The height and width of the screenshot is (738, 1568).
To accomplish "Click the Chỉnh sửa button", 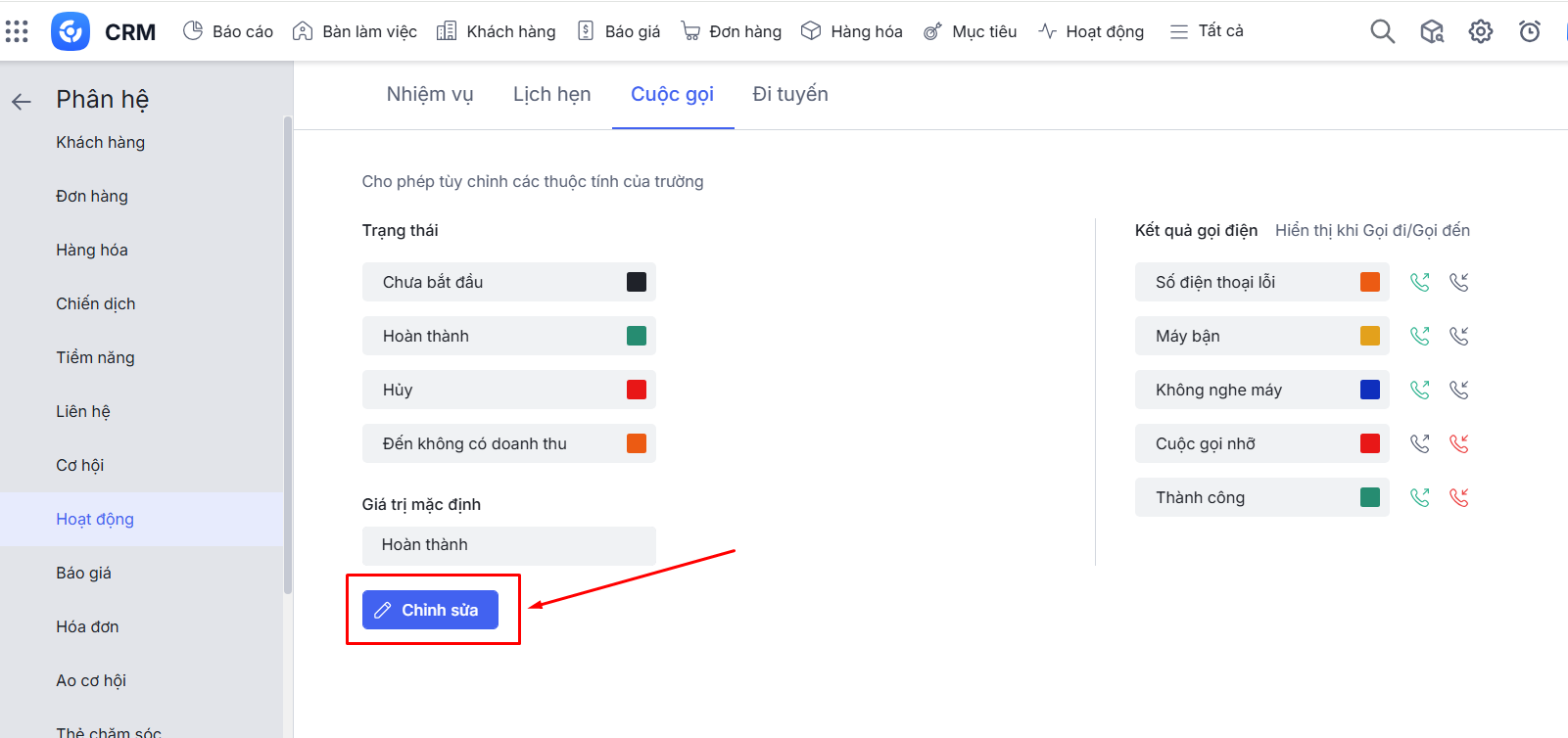I will point(430,610).
